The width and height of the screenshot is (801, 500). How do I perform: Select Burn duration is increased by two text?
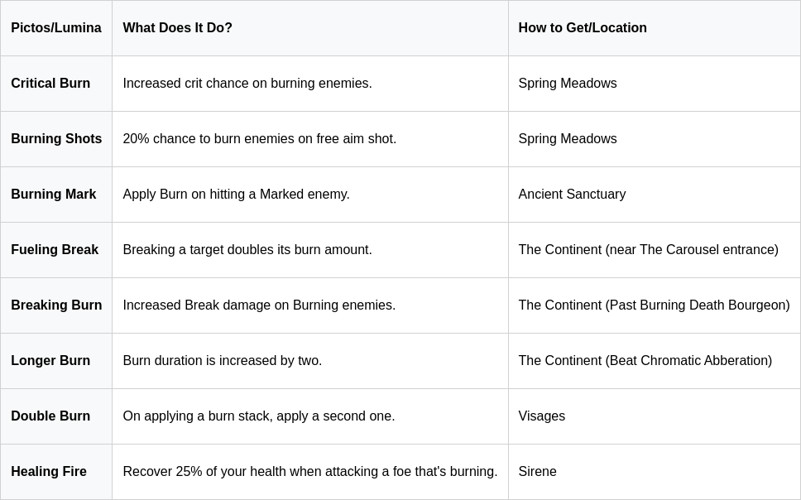point(222,361)
